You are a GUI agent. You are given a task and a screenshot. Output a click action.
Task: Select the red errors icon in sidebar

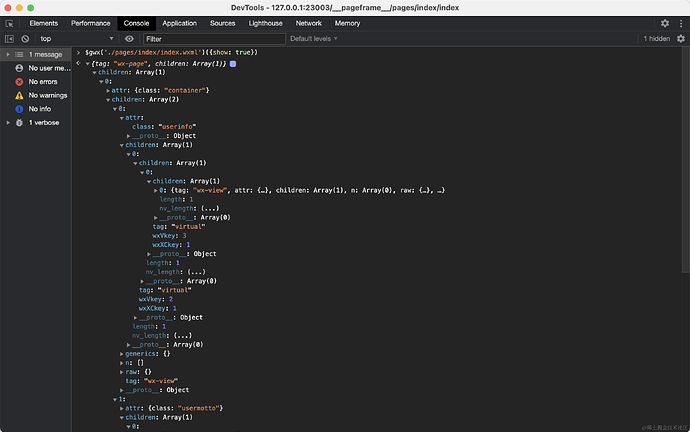pyautogui.click(x=19, y=82)
